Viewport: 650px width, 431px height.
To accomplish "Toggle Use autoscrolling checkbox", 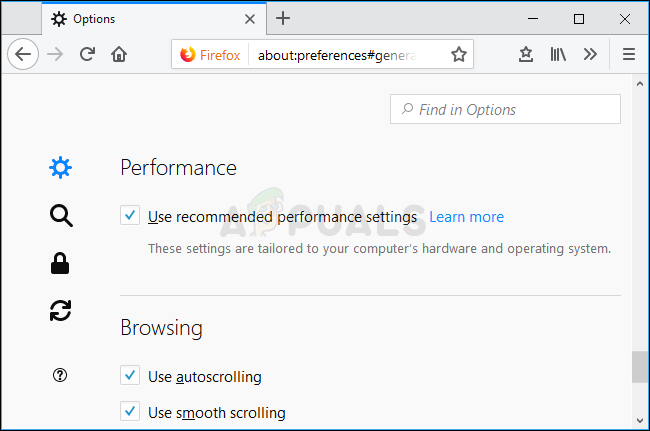I will pyautogui.click(x=130, y=376).
